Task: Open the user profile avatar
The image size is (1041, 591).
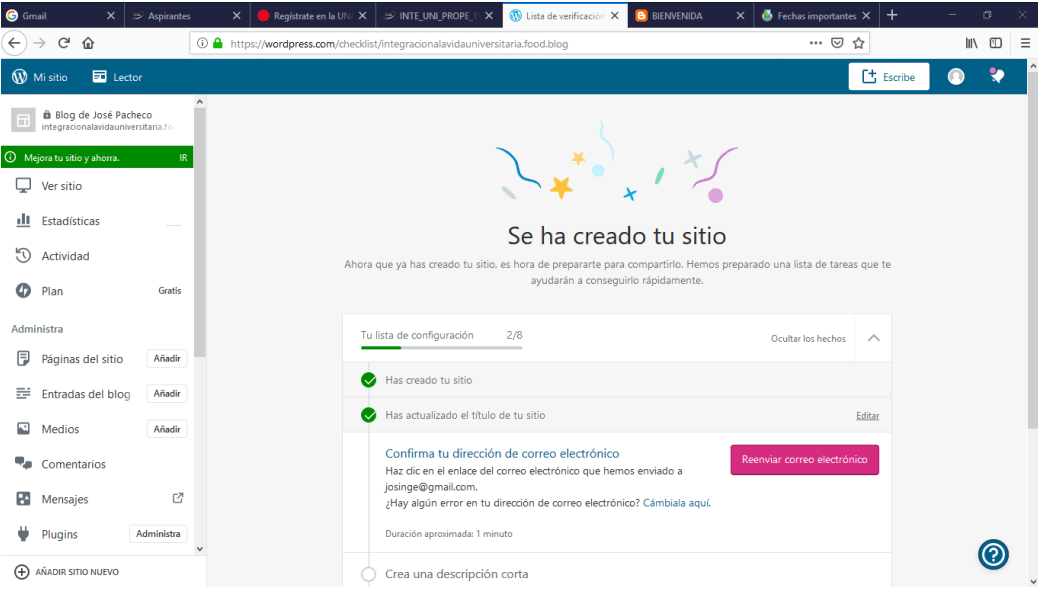Action: (956, 77)
